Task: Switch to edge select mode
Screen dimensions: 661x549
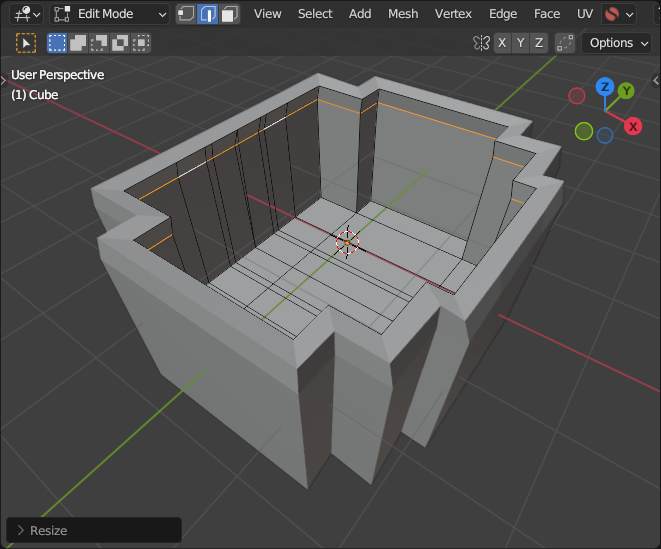Action: pyautogui.click(x=208, y=14)
